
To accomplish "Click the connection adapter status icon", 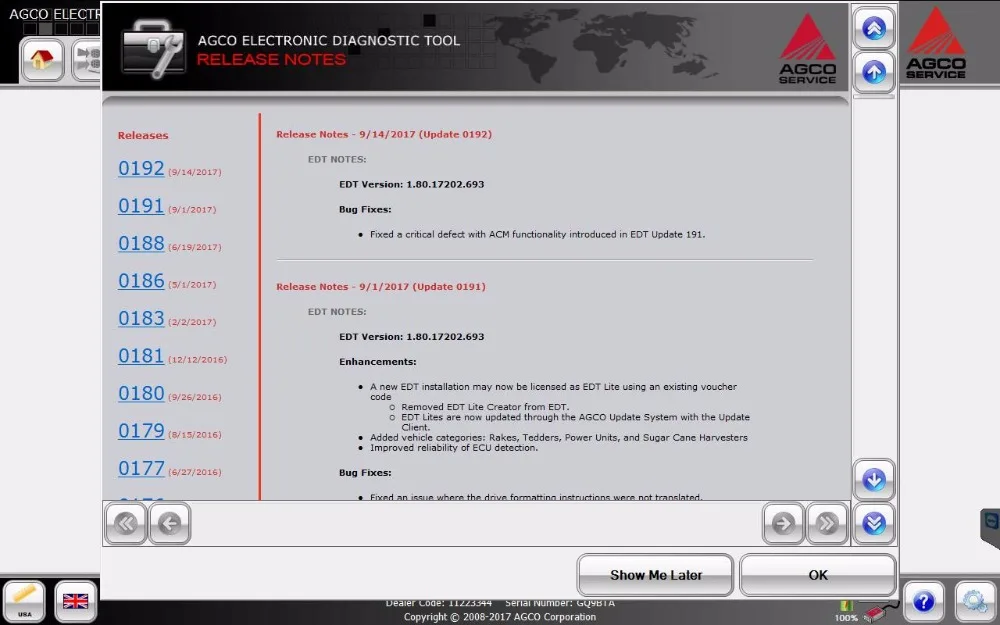I will (x=878, y=613).
